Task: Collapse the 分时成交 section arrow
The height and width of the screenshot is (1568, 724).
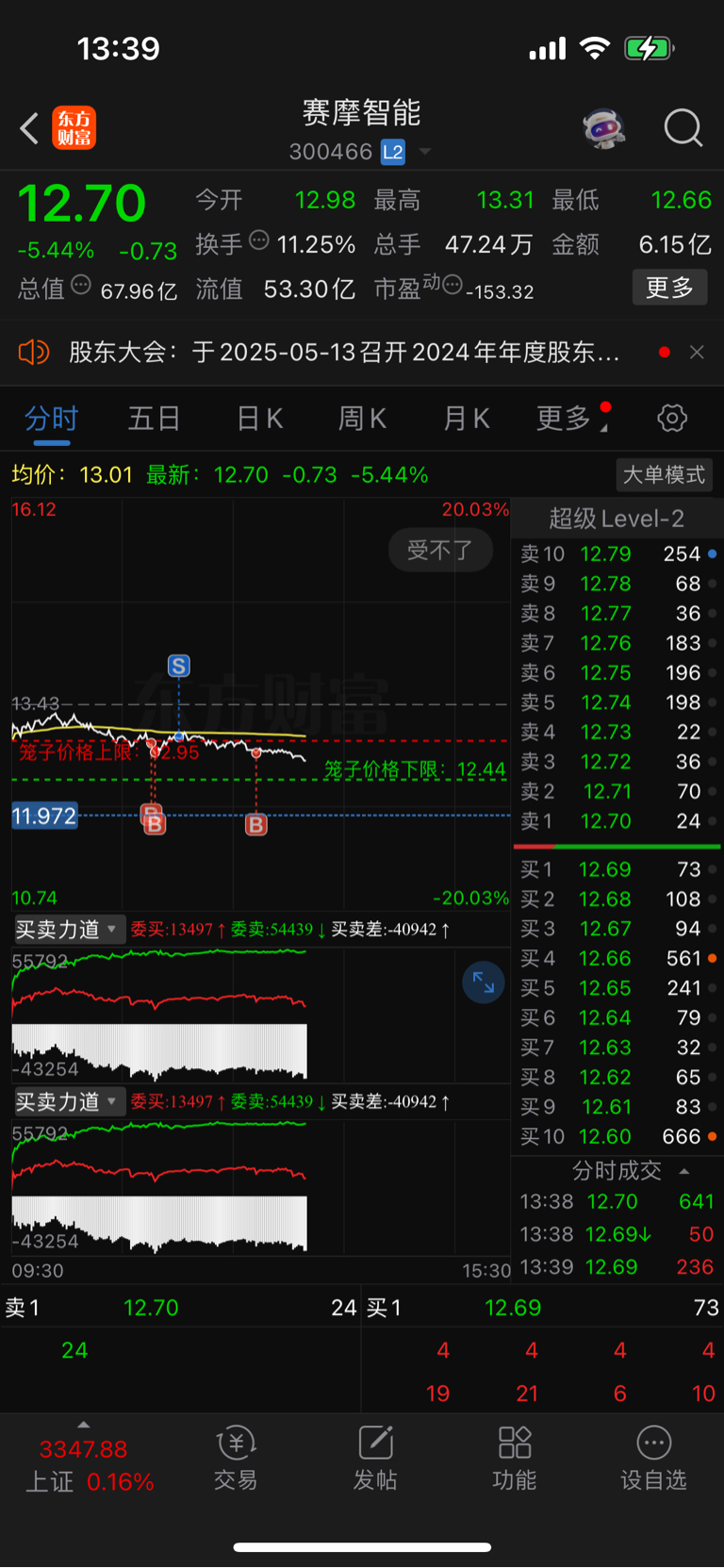Action: coord(684,1171)
